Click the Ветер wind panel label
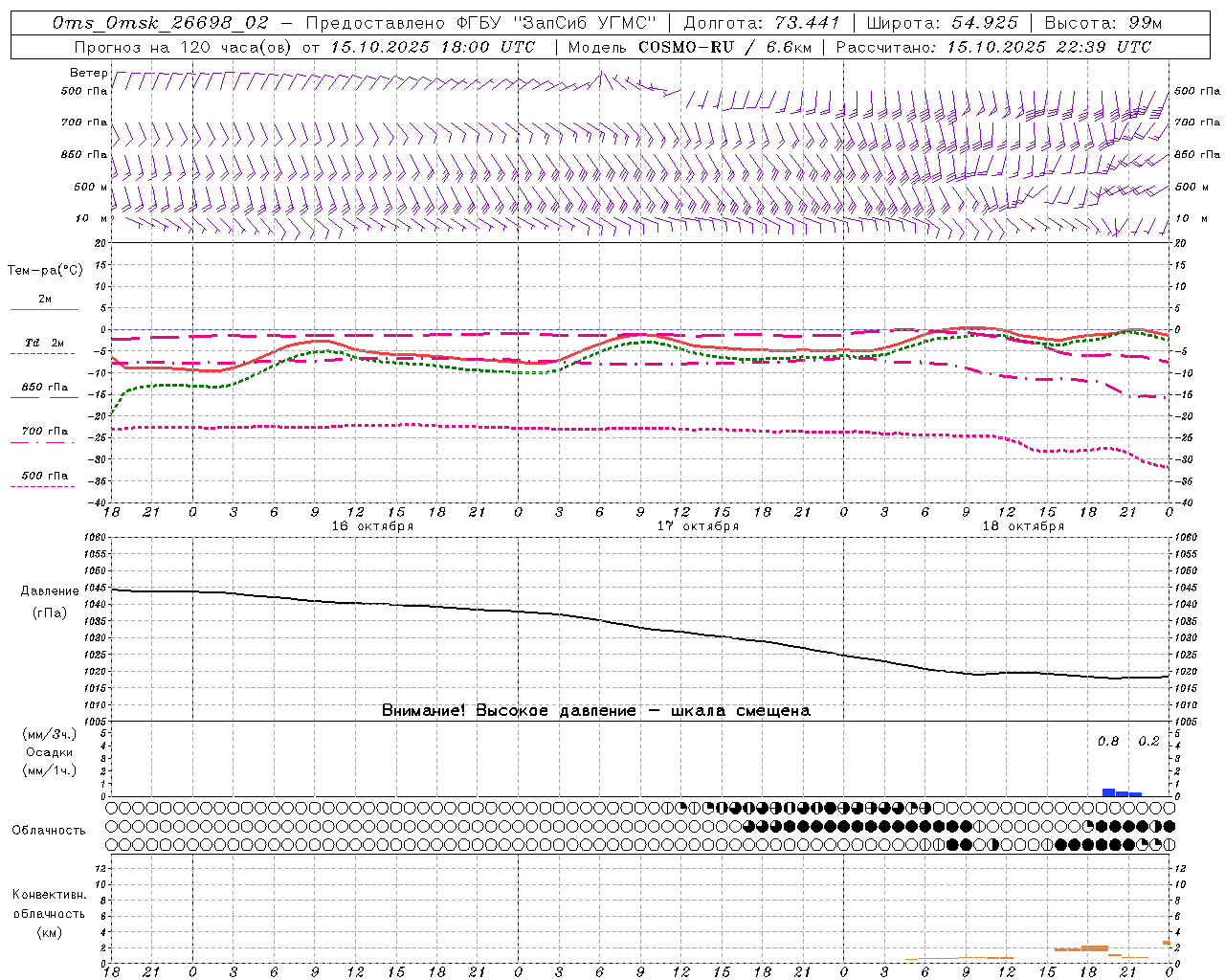This screenshot has height=980, width=1225. (x=88, y=73)
